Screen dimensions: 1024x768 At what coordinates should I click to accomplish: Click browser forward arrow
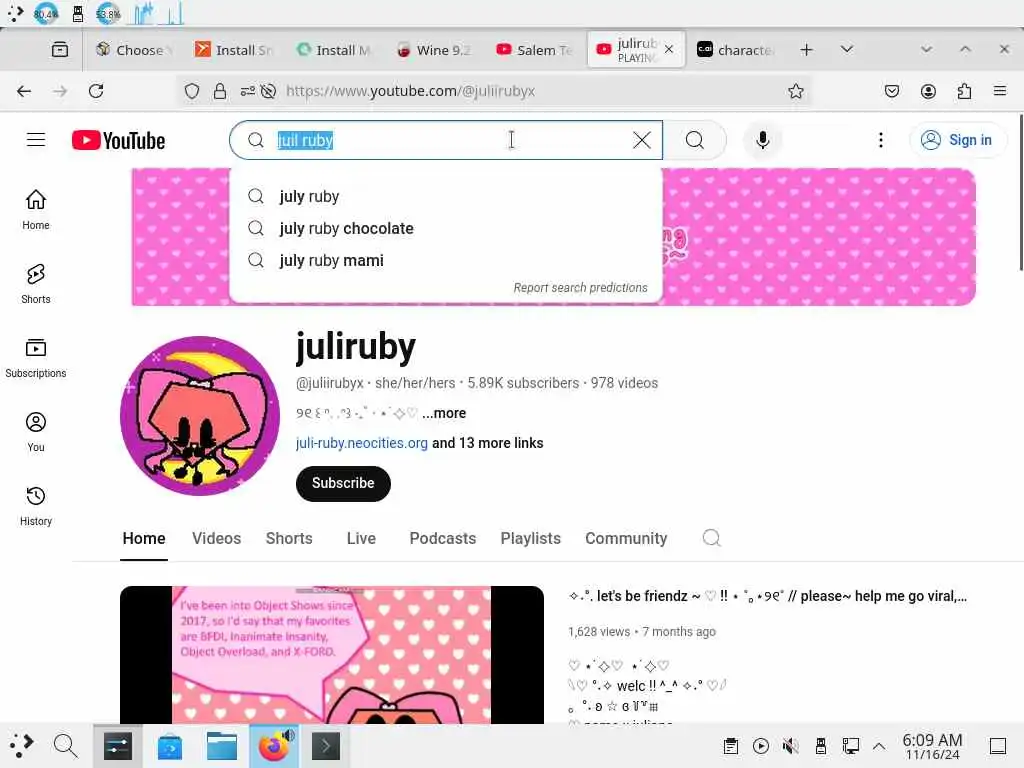click(x=60, y=91)
